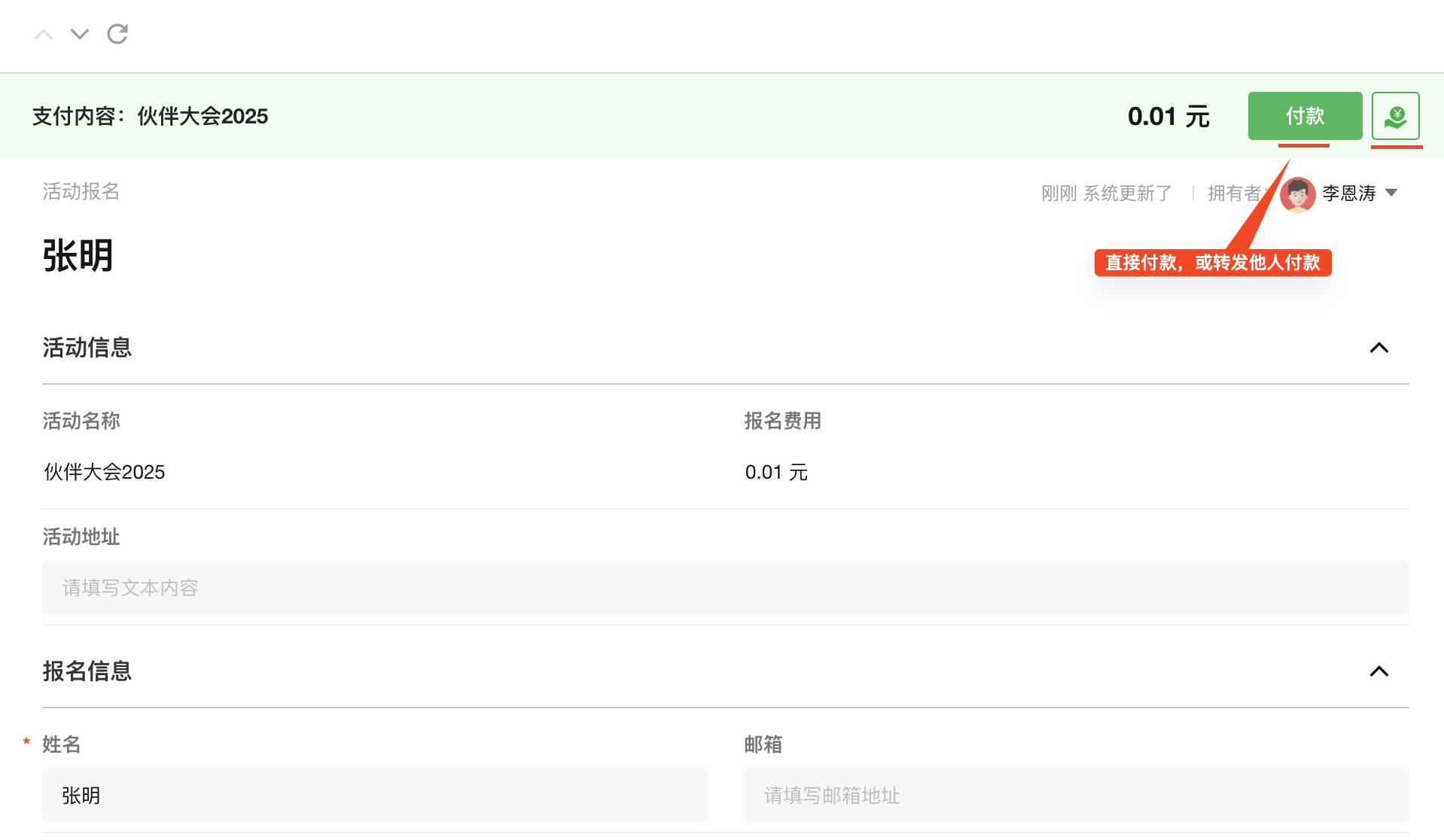Image resolution: width=1444 pixels, height=840 pixels.
Task: Click the 活动地址 text input field
Action: pyautogui.click(x=725, y=588)
